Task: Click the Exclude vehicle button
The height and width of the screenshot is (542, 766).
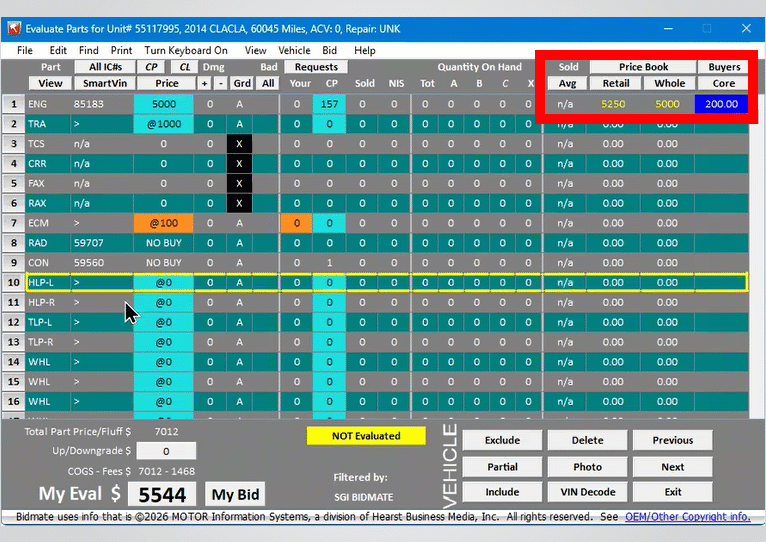Action: (x=502, y=440)
